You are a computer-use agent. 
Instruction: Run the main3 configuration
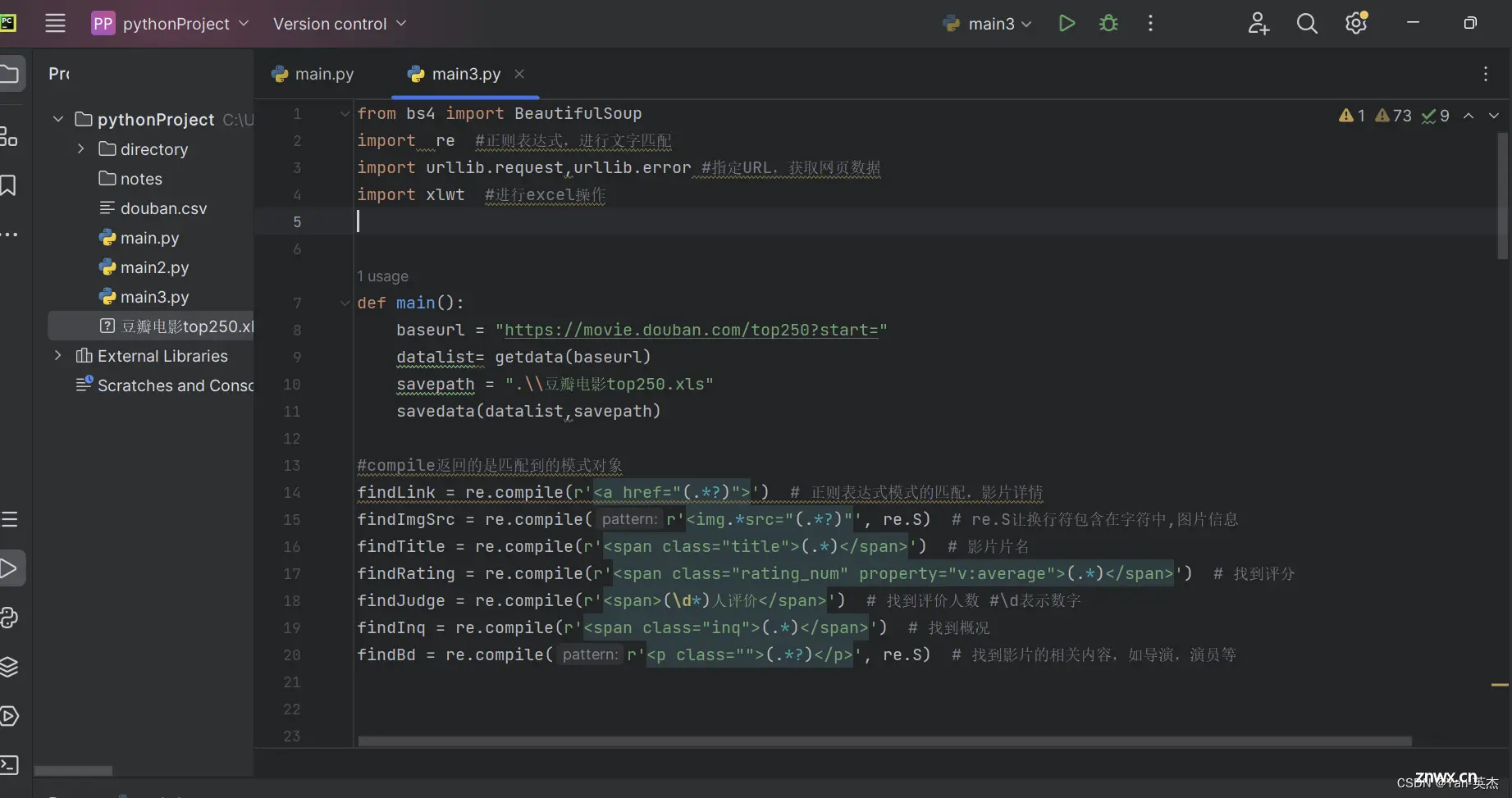click(x=1067, y=23)
